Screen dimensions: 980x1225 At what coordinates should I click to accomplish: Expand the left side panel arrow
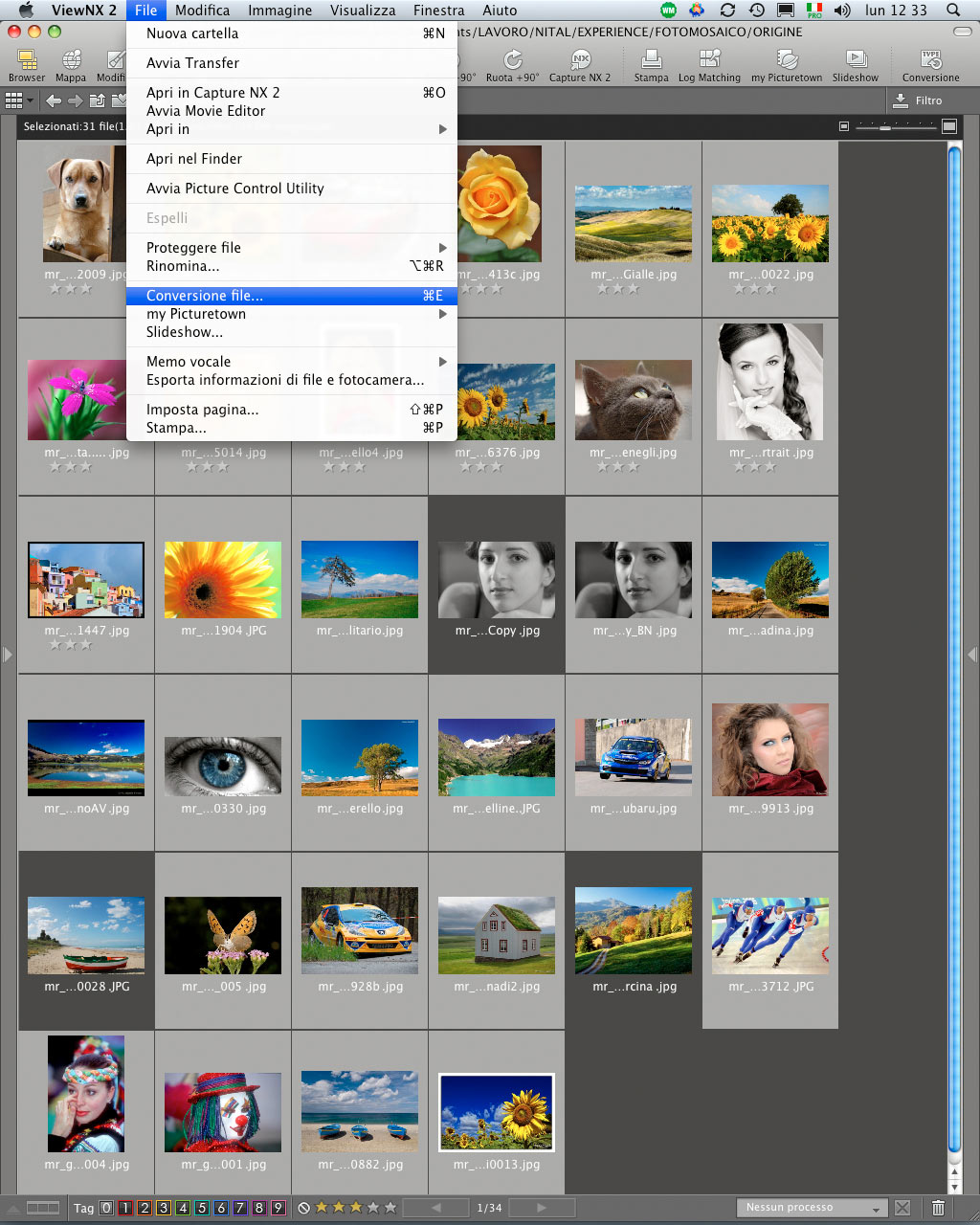click(x=8, y=655)
